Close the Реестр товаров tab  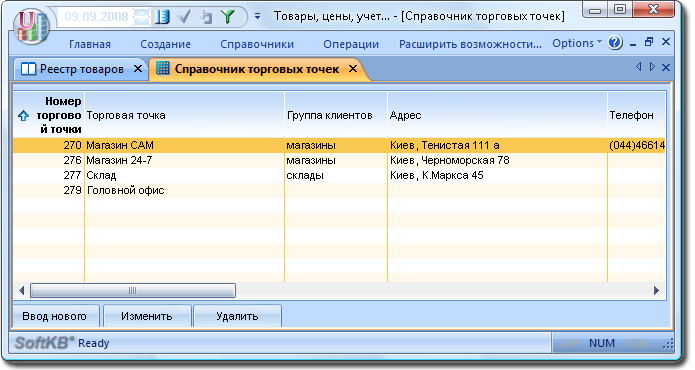(138, 69)
